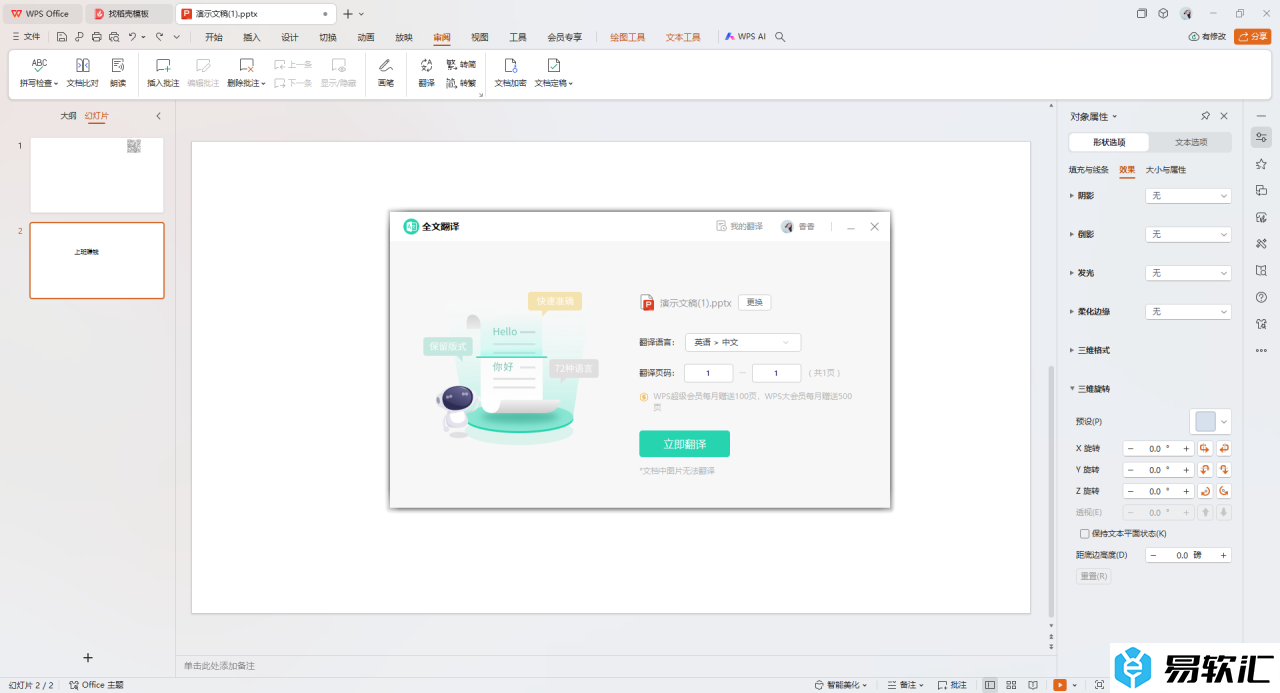Switch to the 插入 ribbon tab
This screenshot has width=1280, height=693.
(x=252, y=37)
